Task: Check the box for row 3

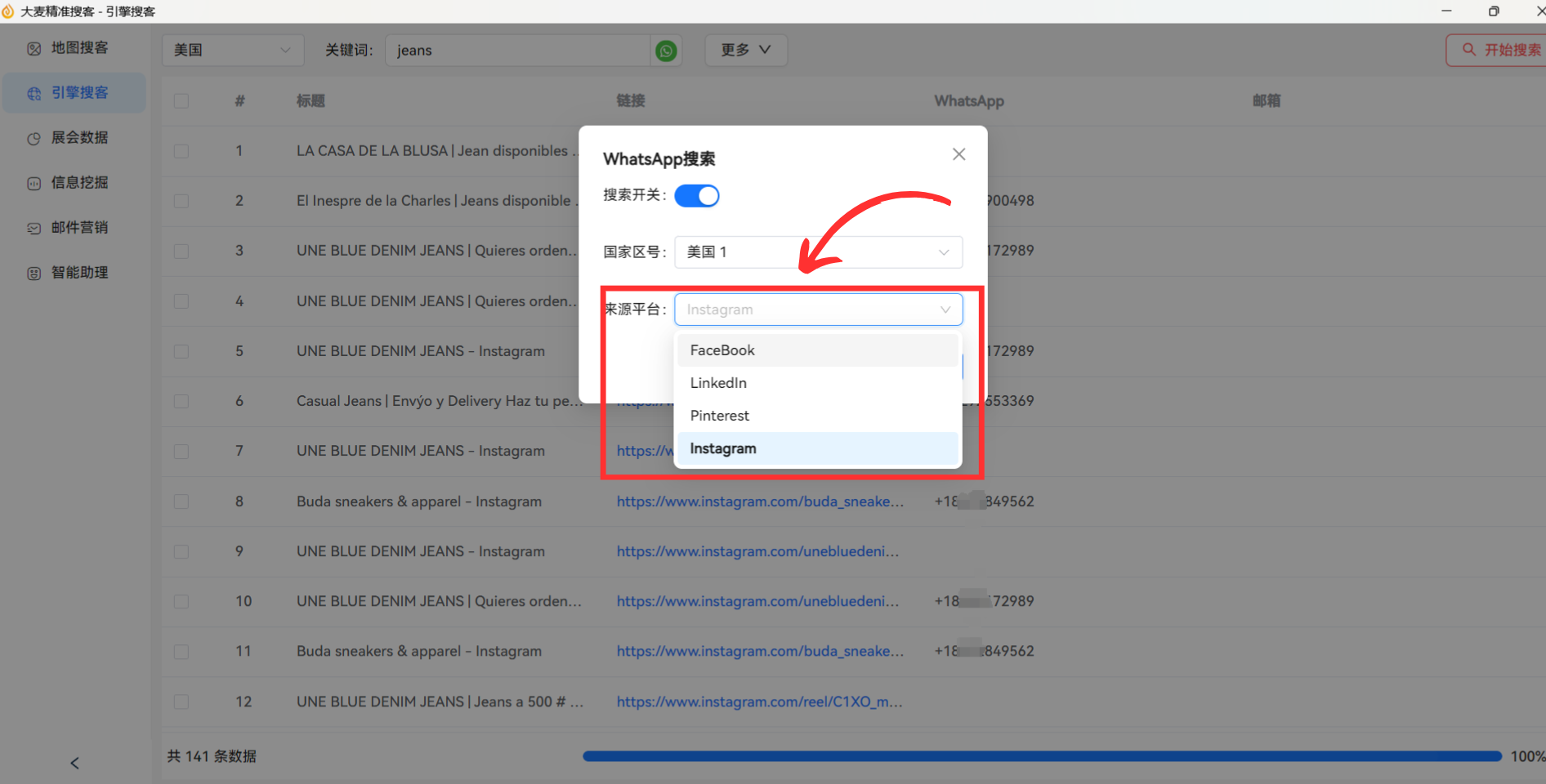Action: coord(181,251)
